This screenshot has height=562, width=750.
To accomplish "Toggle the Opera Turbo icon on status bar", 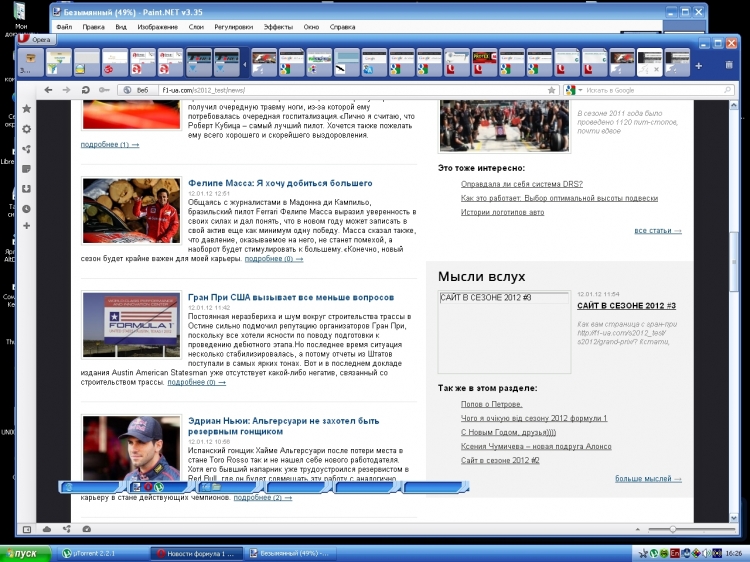I will [87, 529].
